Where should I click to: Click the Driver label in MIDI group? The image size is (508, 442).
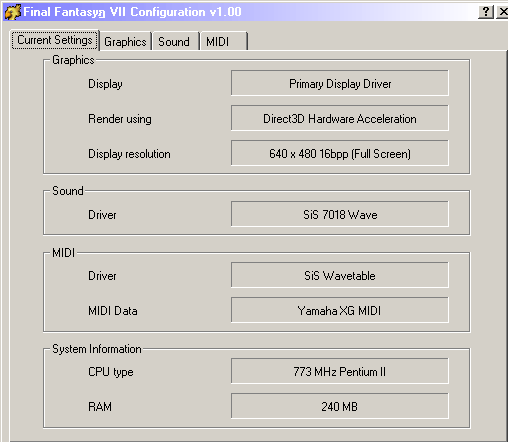(102, 276)
